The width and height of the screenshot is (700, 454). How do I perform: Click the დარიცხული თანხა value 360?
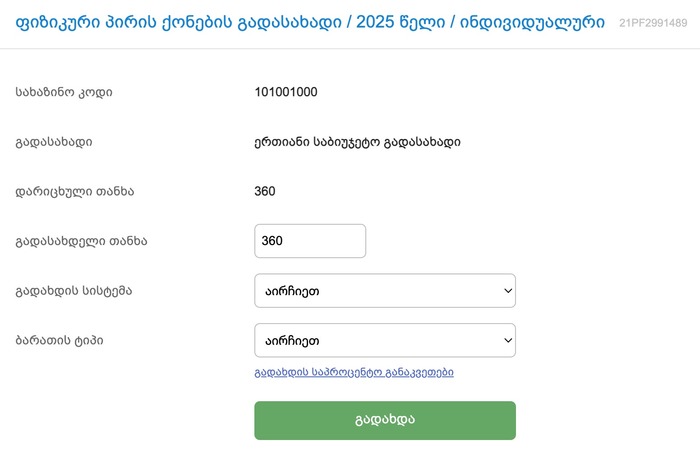click(x=265, y=191)
